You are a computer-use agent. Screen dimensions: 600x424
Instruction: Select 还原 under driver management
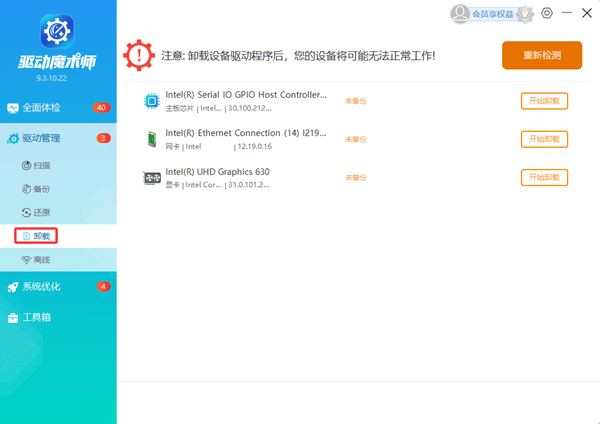(x=40, y=212)
